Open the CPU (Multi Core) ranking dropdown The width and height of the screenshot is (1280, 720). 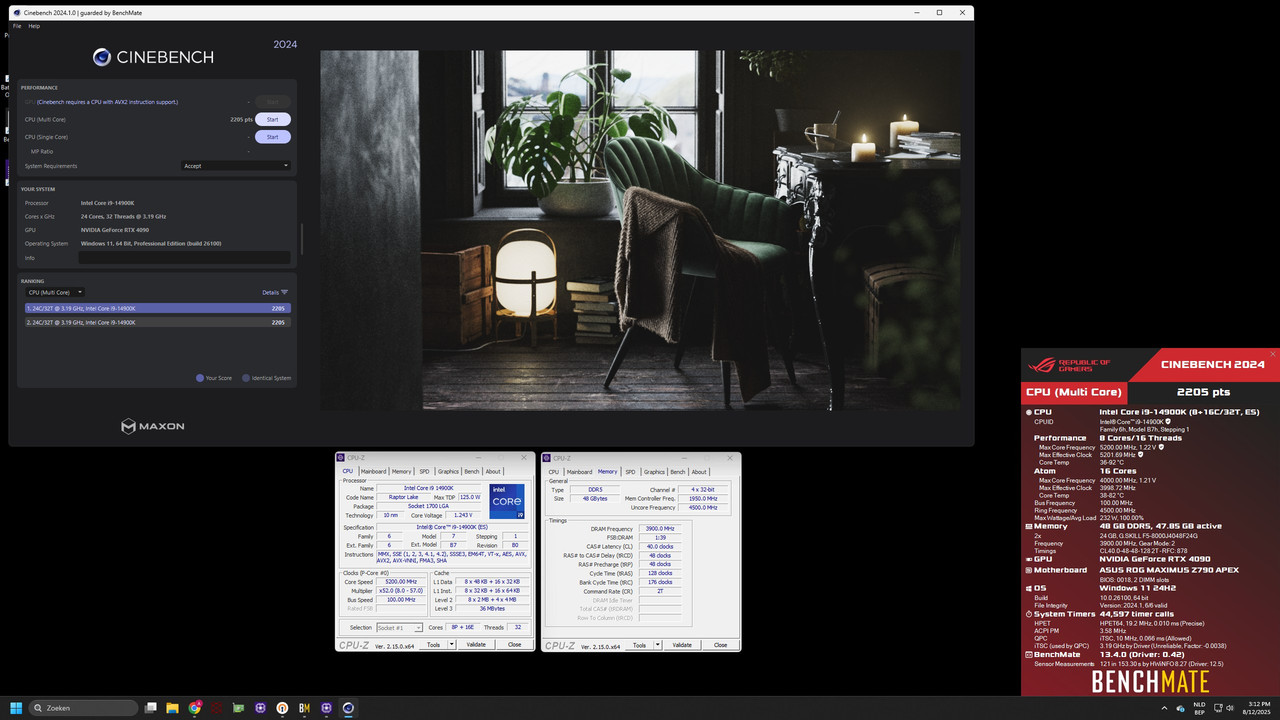pyautogui.click(x=54, y=292)
